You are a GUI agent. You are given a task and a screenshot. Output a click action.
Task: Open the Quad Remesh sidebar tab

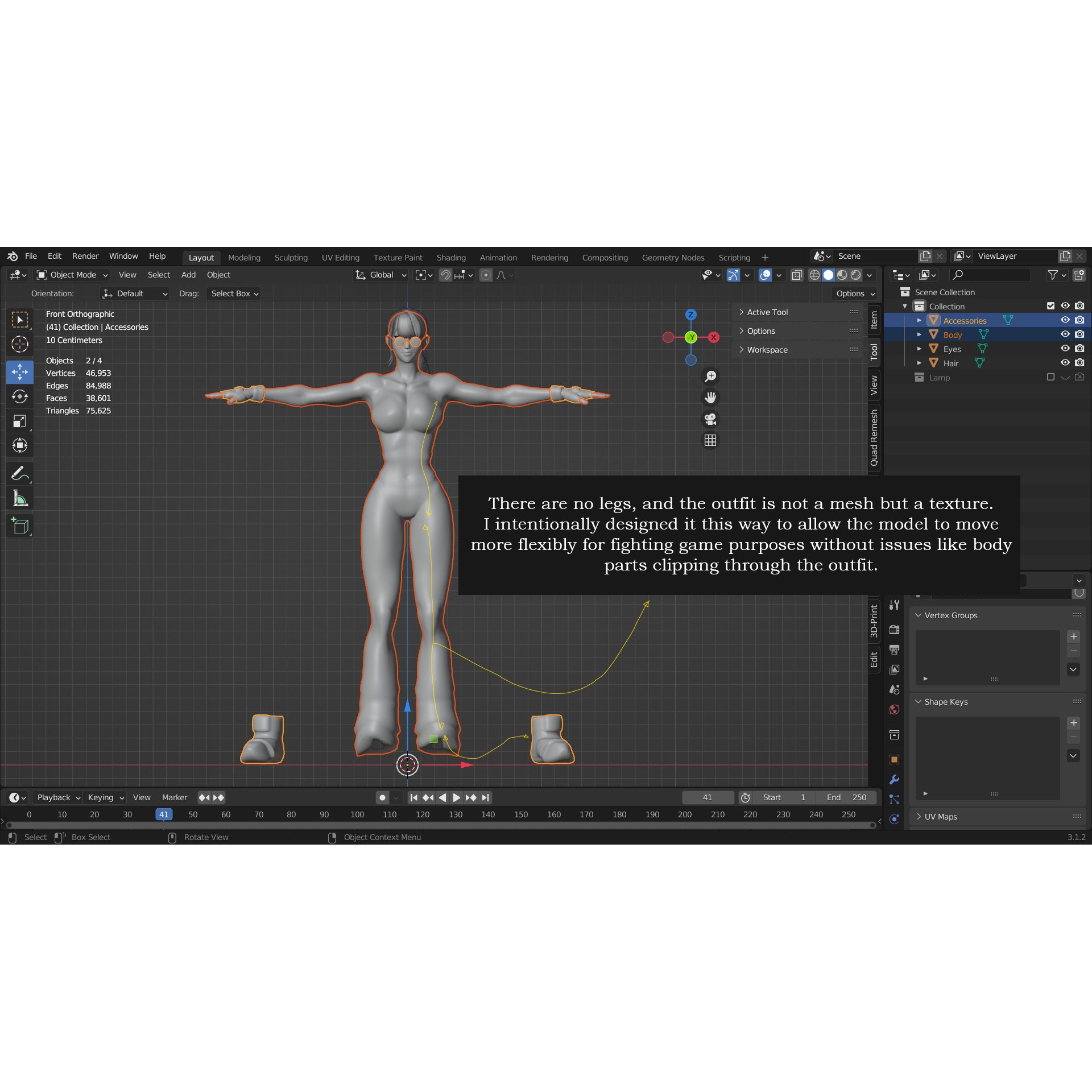click(x=874, y=438)
